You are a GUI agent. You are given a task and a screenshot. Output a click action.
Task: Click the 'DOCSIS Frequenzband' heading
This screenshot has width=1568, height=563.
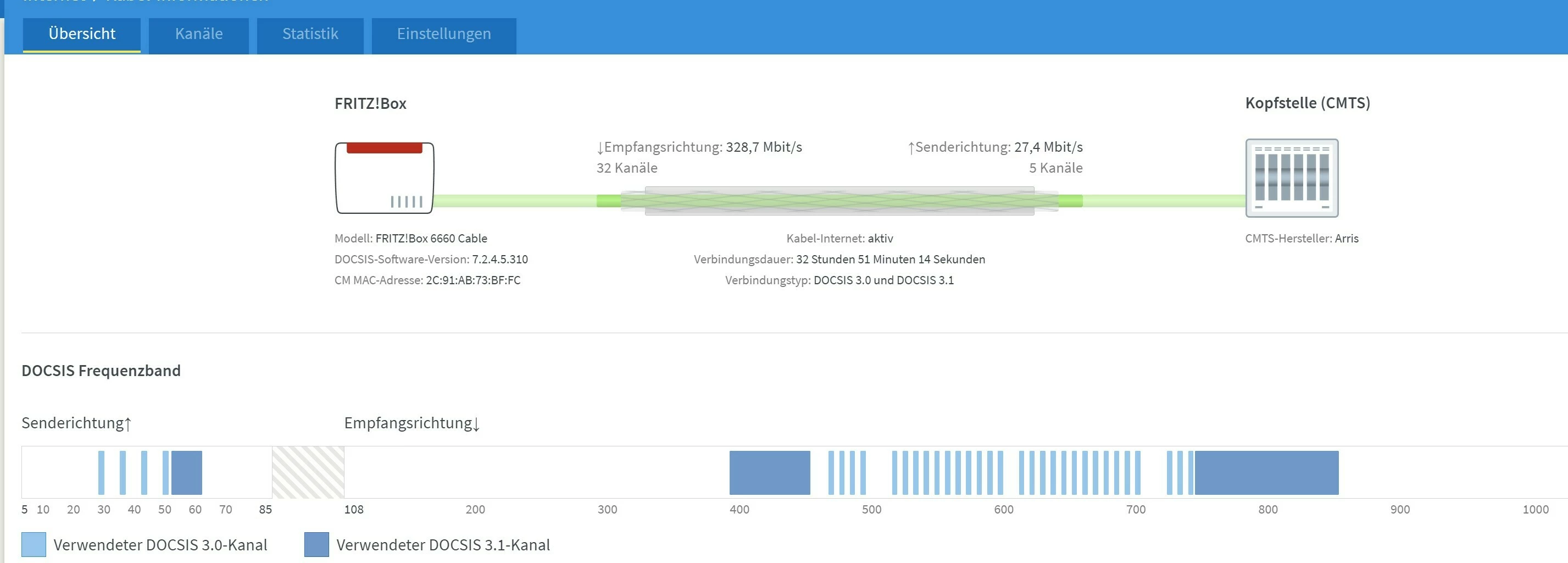[x=101, y=371]
